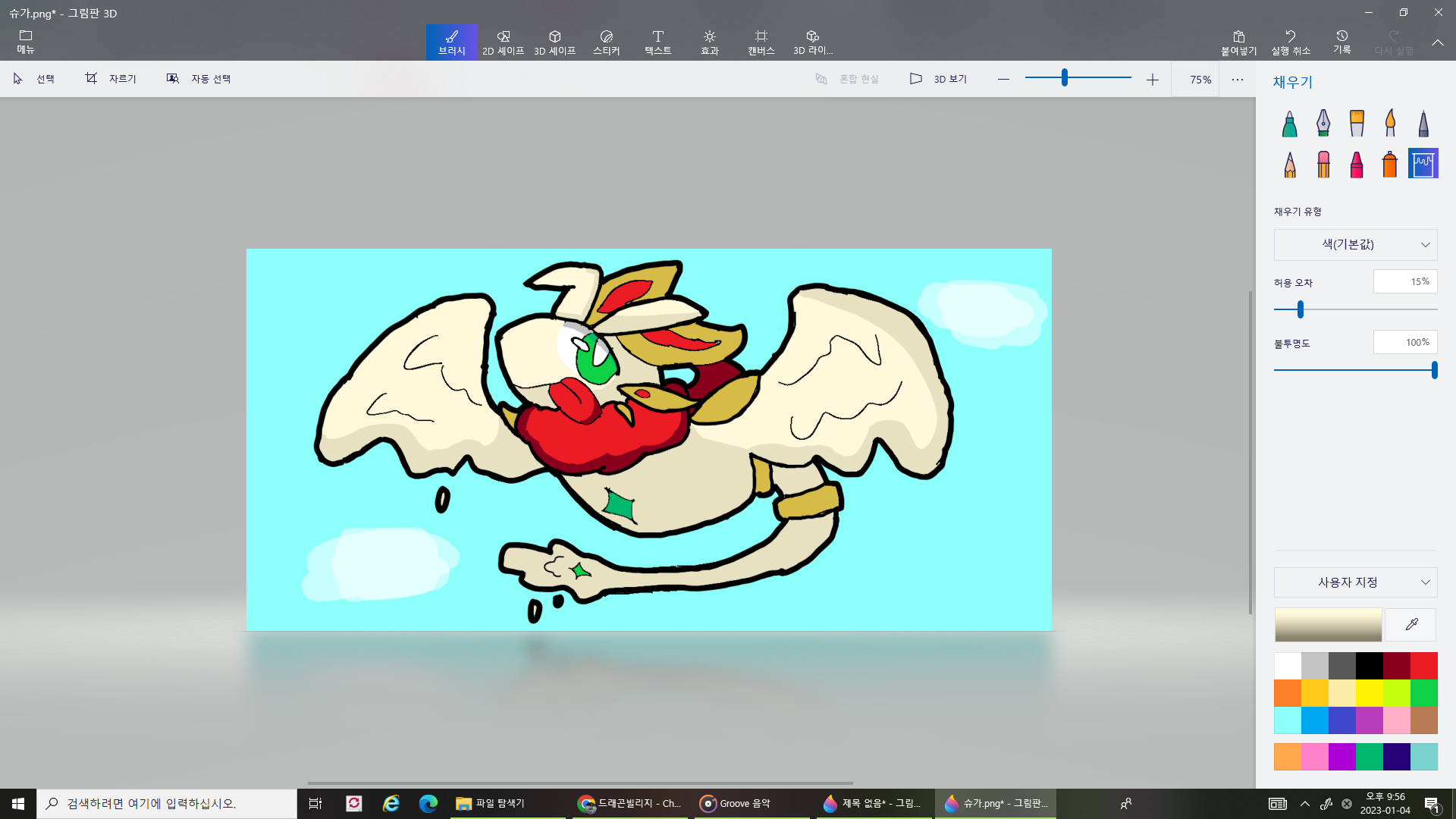Click the canvas vertical scrollbar
Screen dimensions: 1456x819
(x=1250, y=452)
